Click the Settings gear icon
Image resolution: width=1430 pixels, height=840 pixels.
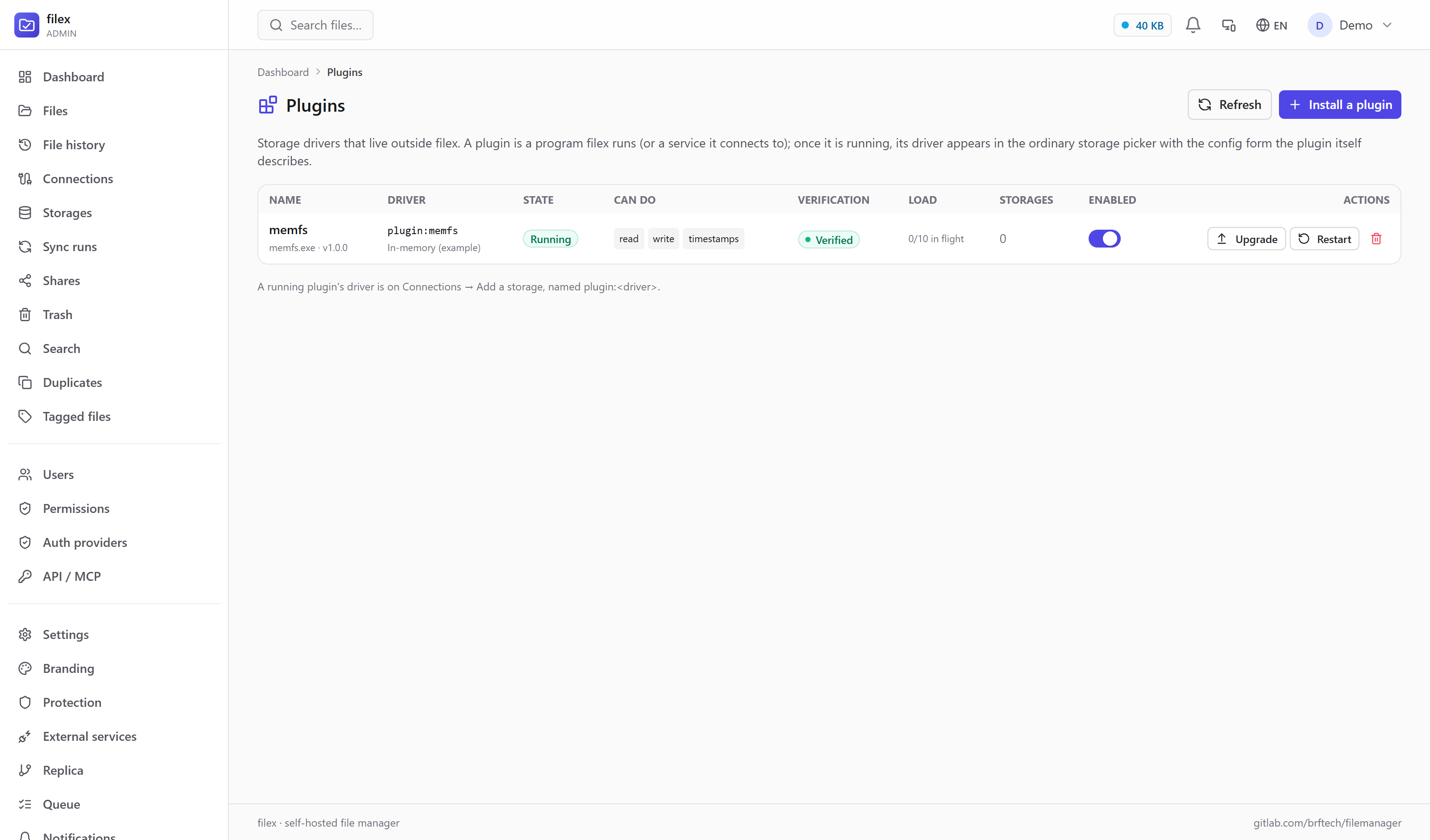point(25,634)
